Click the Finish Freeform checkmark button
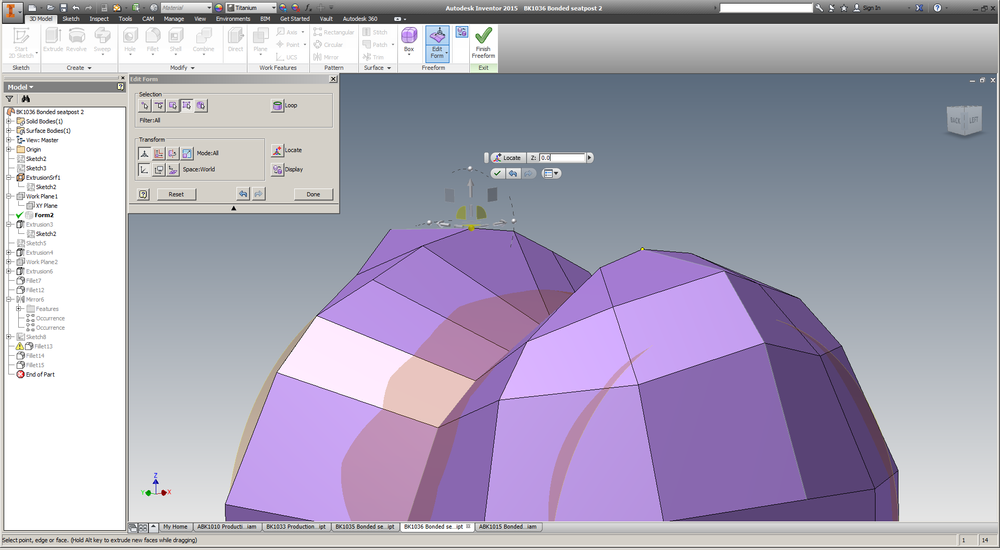1000x550 pixels. [x=483, y=44]
